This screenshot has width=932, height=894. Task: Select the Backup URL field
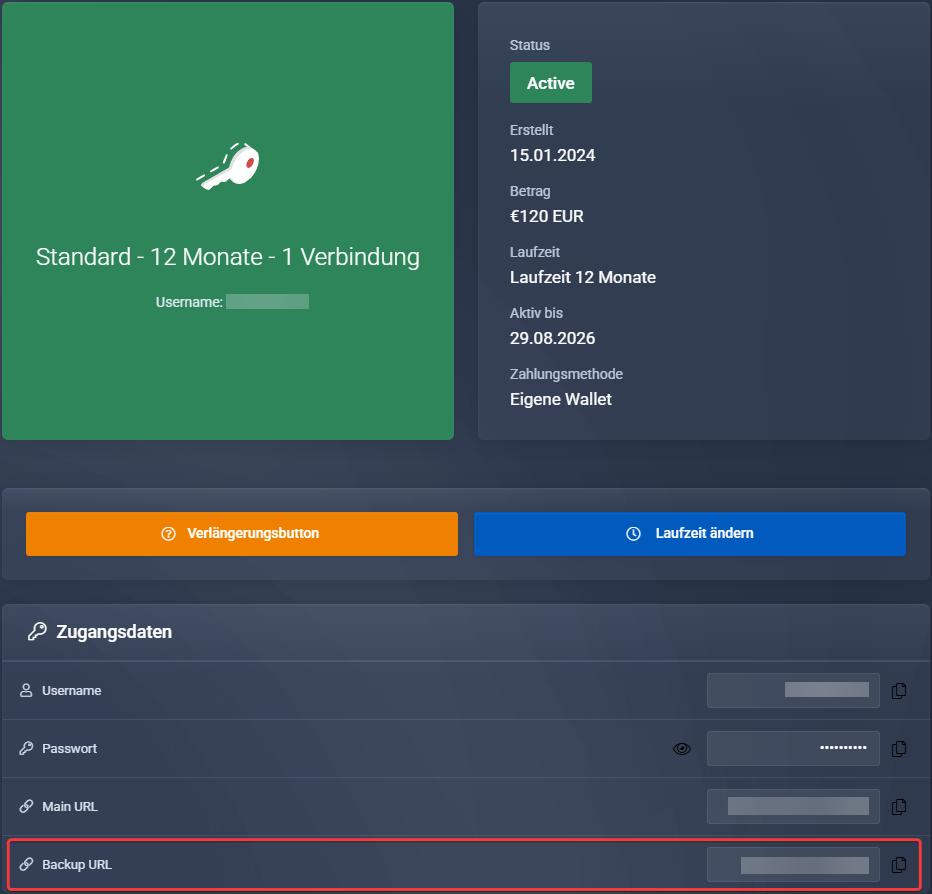point(792,864)
